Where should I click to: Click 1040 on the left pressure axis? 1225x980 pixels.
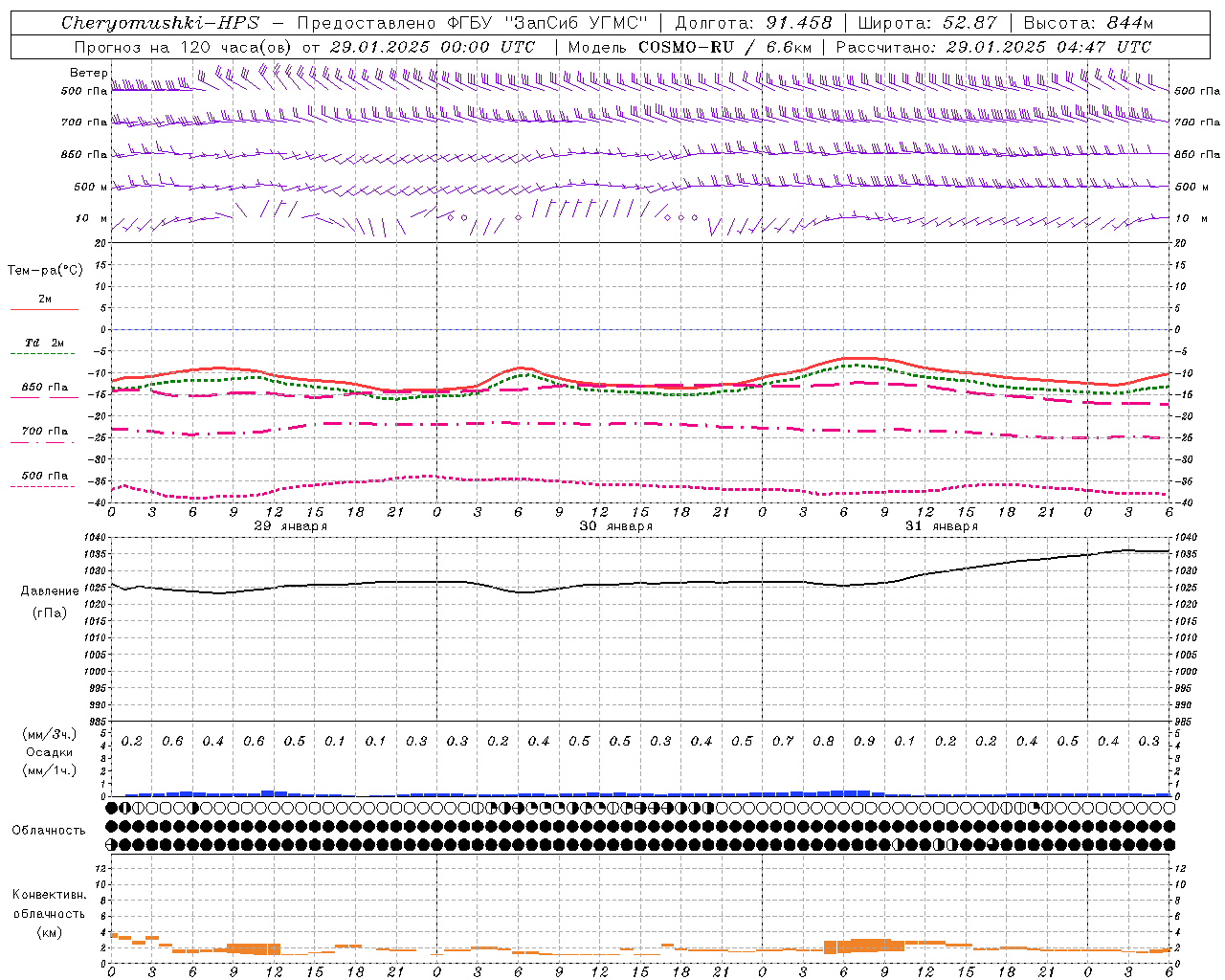pyautogui.click(x=96, y=538)
